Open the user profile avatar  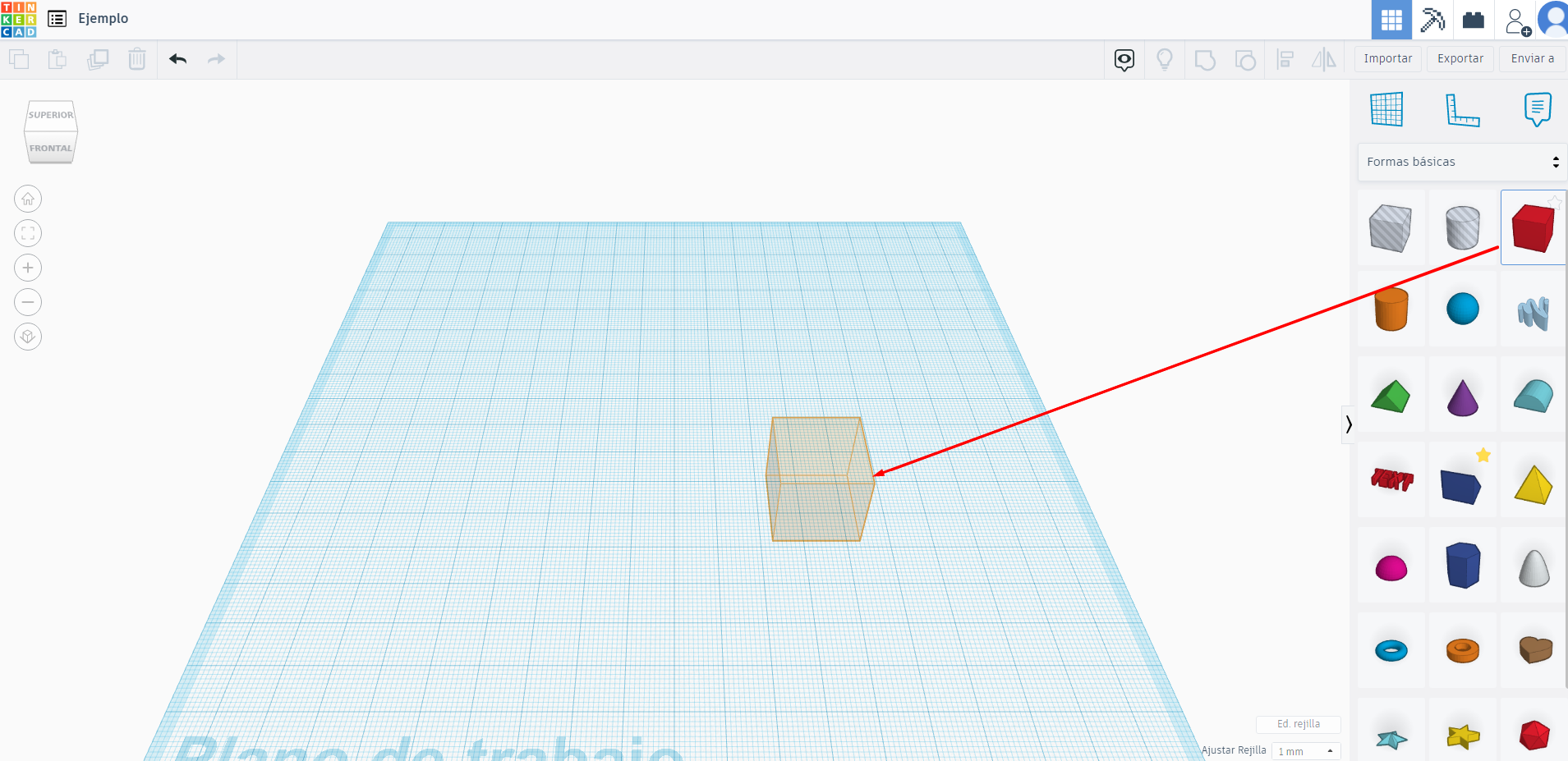pyautogui.click(x=1553, y=20)
